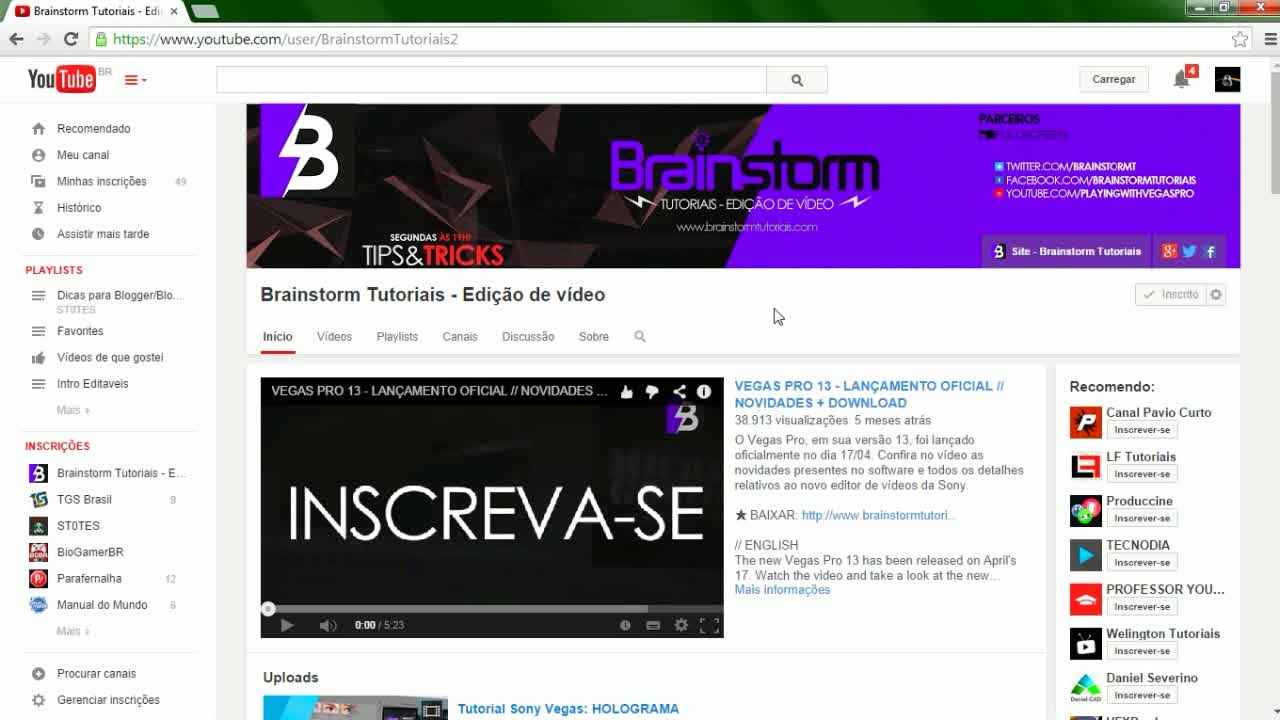1280x720 pixels.
Task: Click Site - Brainstorm Tutoriais banner link
Action: point(1066,252)
